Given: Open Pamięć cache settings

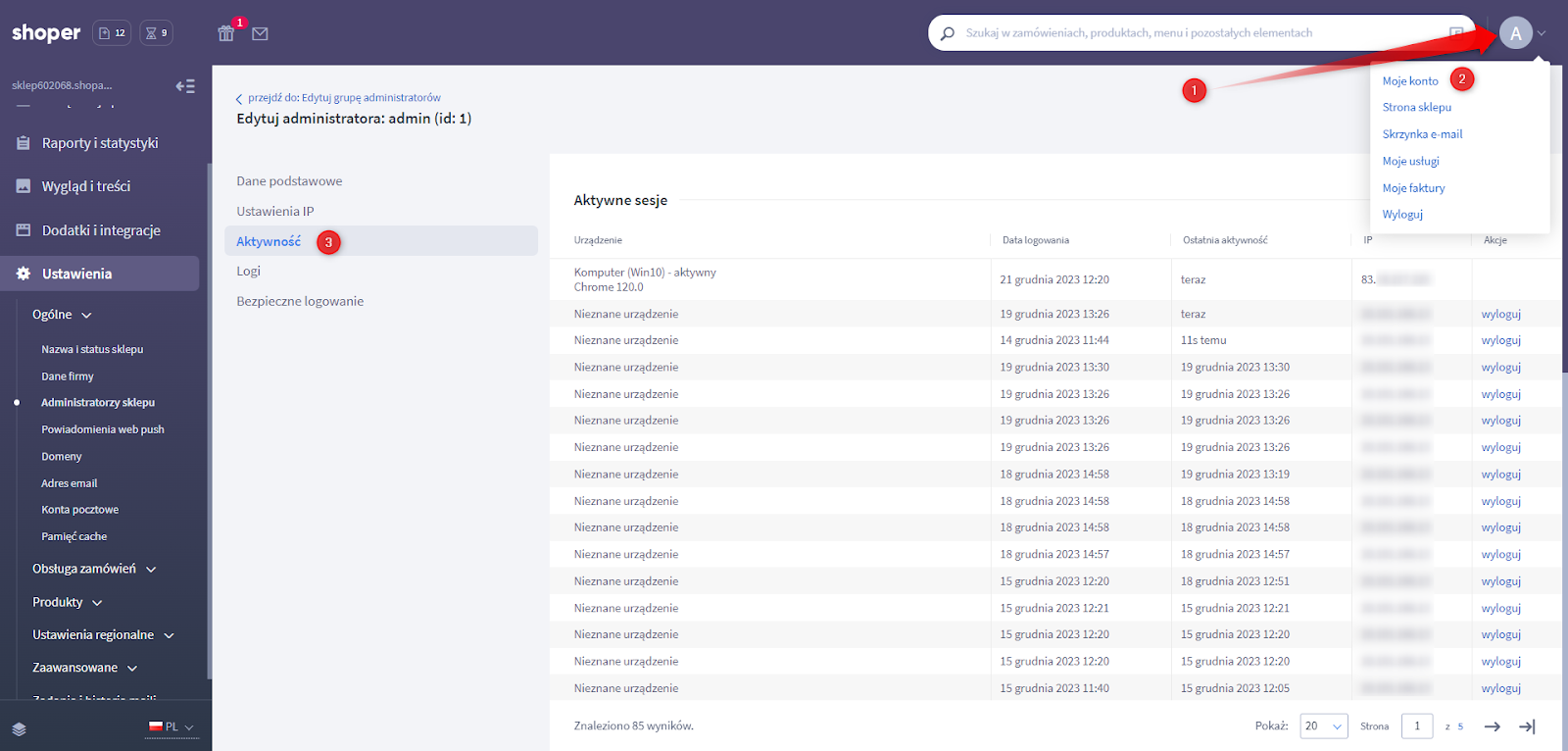Looking at the screenshot, I should (x=74, y=537).
